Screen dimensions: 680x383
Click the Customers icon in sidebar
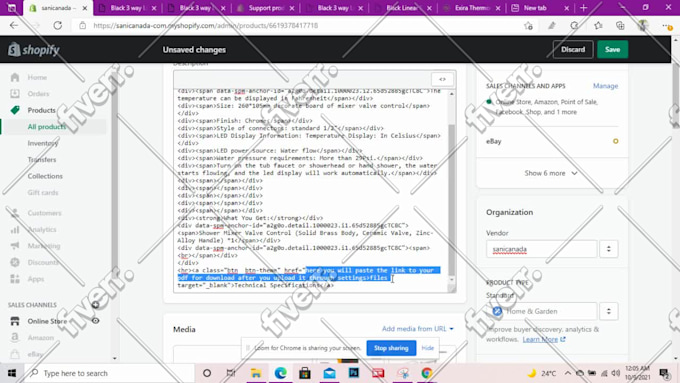(x=15, y=213)
